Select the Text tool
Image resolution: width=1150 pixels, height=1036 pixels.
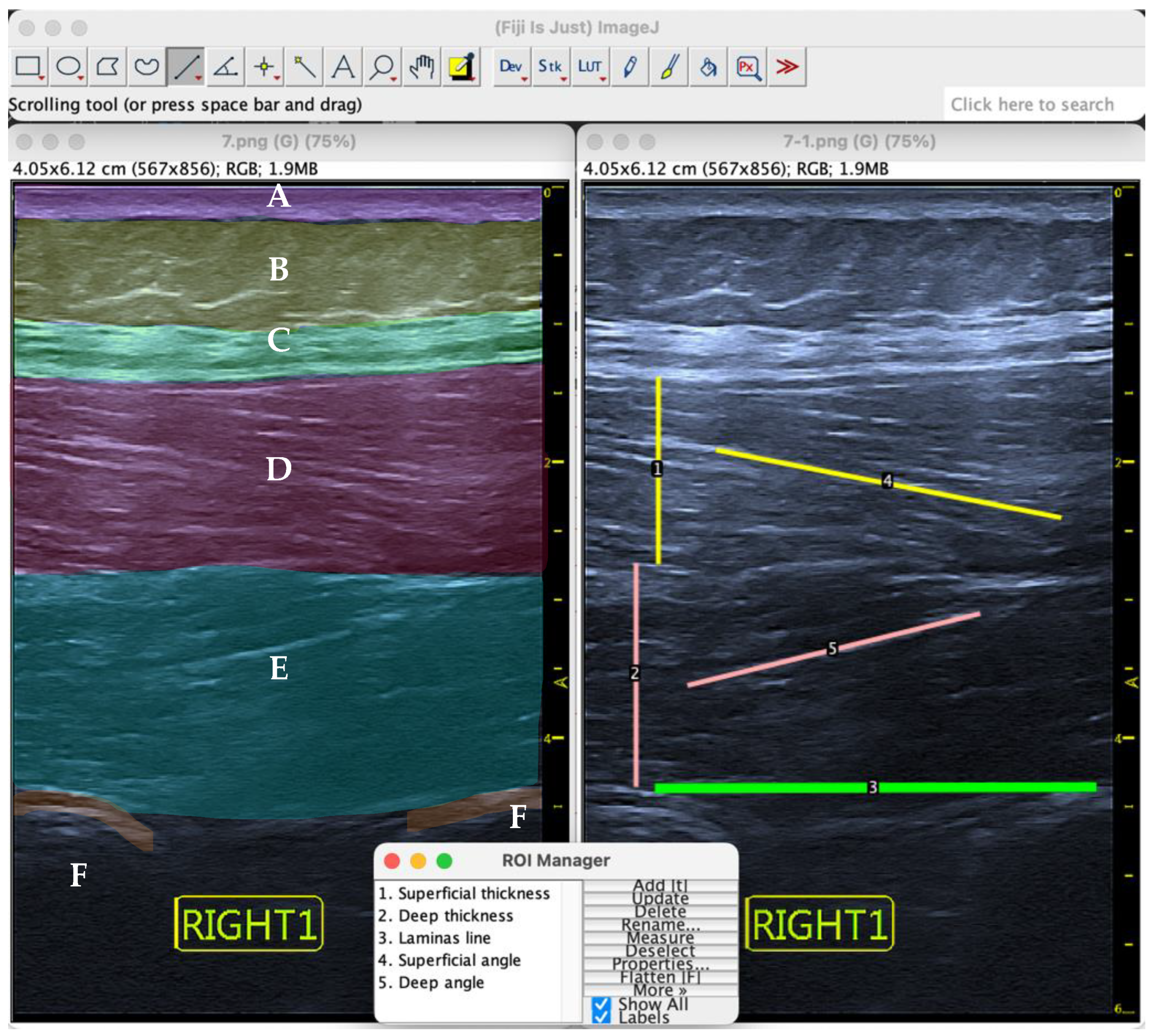coord(343,67)
